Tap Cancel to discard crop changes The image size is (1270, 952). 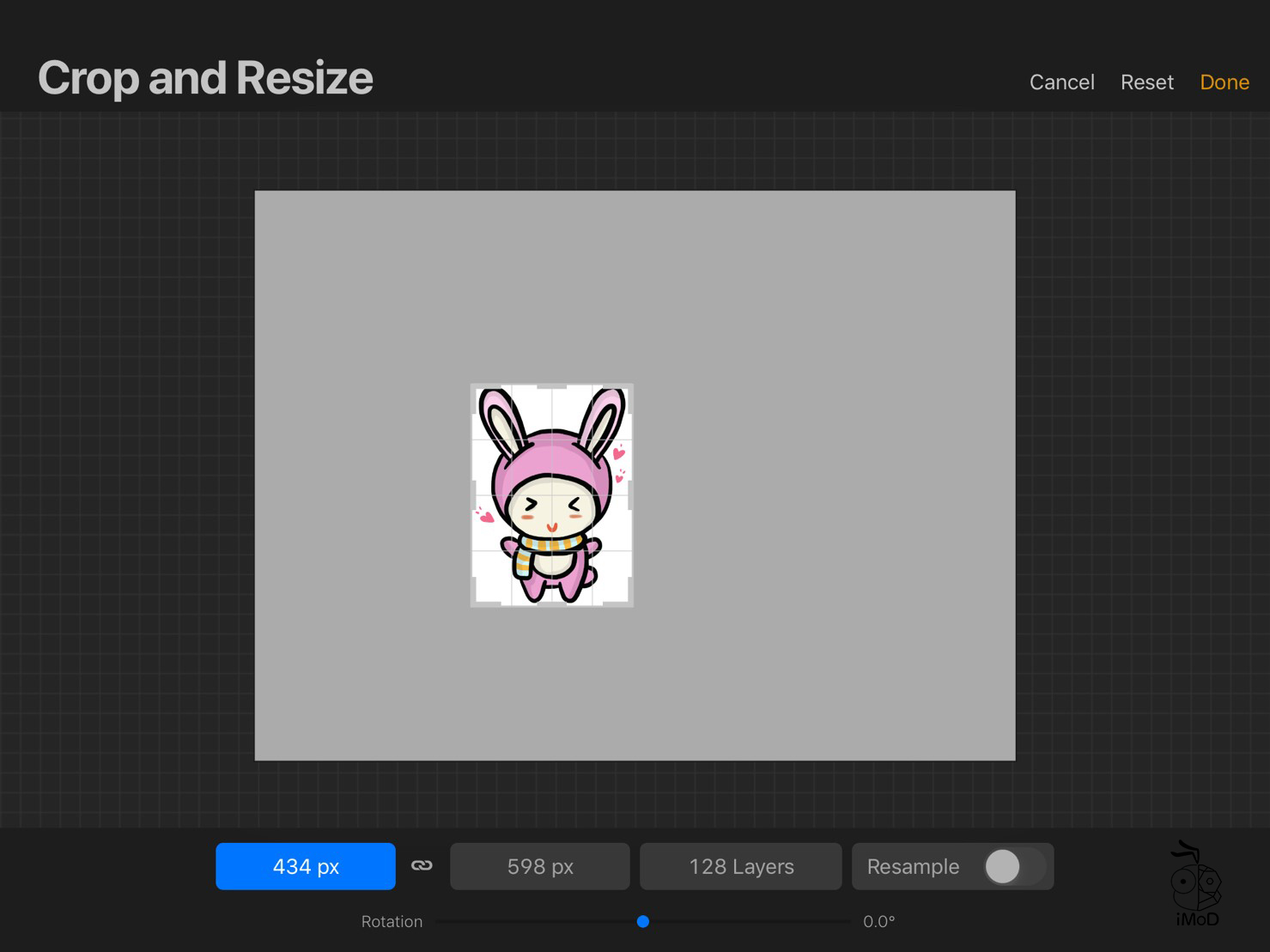(1061, 82)
